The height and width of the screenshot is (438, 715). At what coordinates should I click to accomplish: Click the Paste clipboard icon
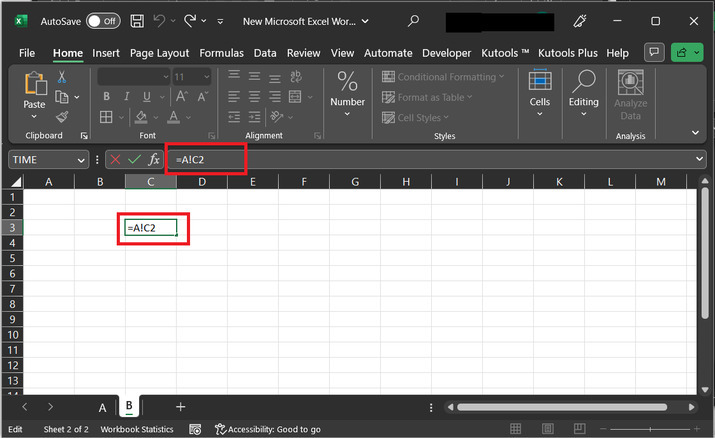[x=35, y=83]
